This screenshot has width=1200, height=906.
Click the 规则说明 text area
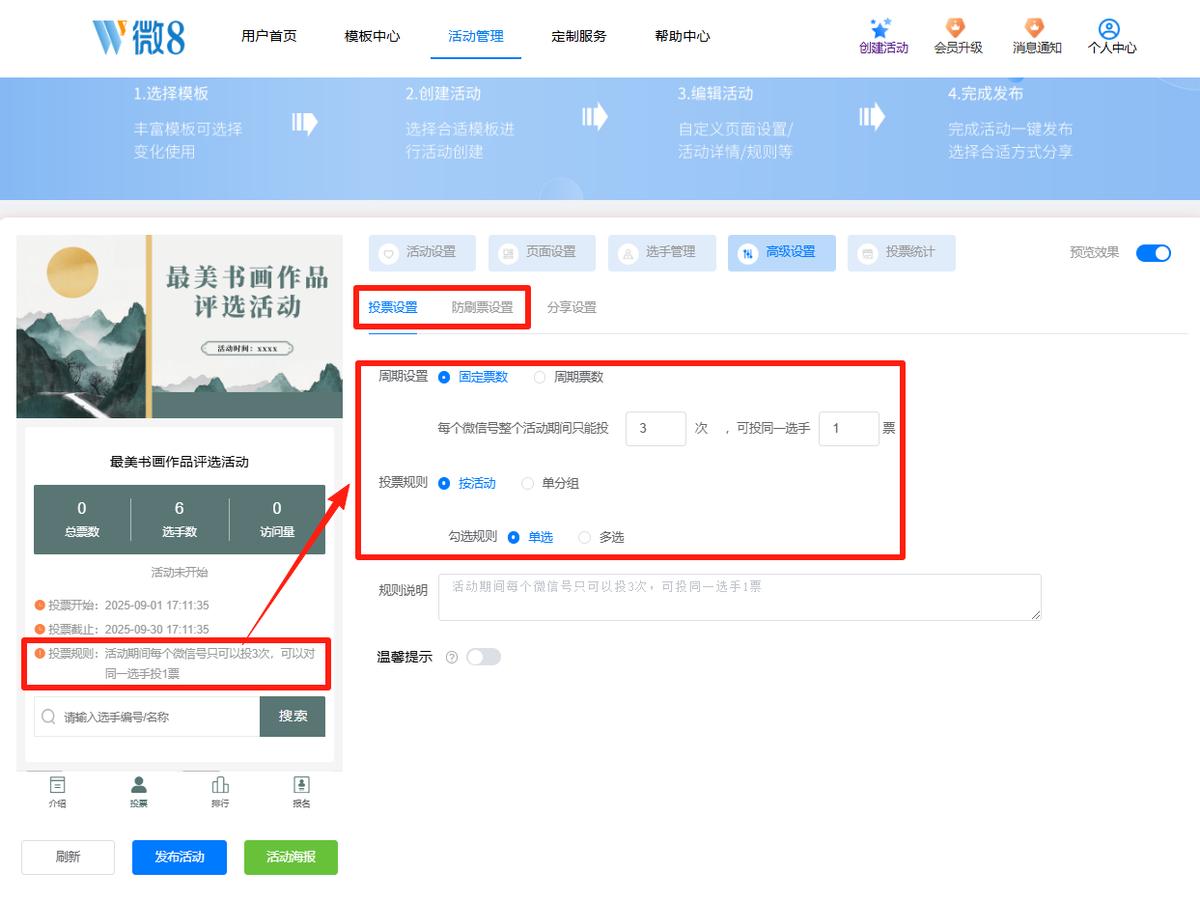(x=740, y=597)
